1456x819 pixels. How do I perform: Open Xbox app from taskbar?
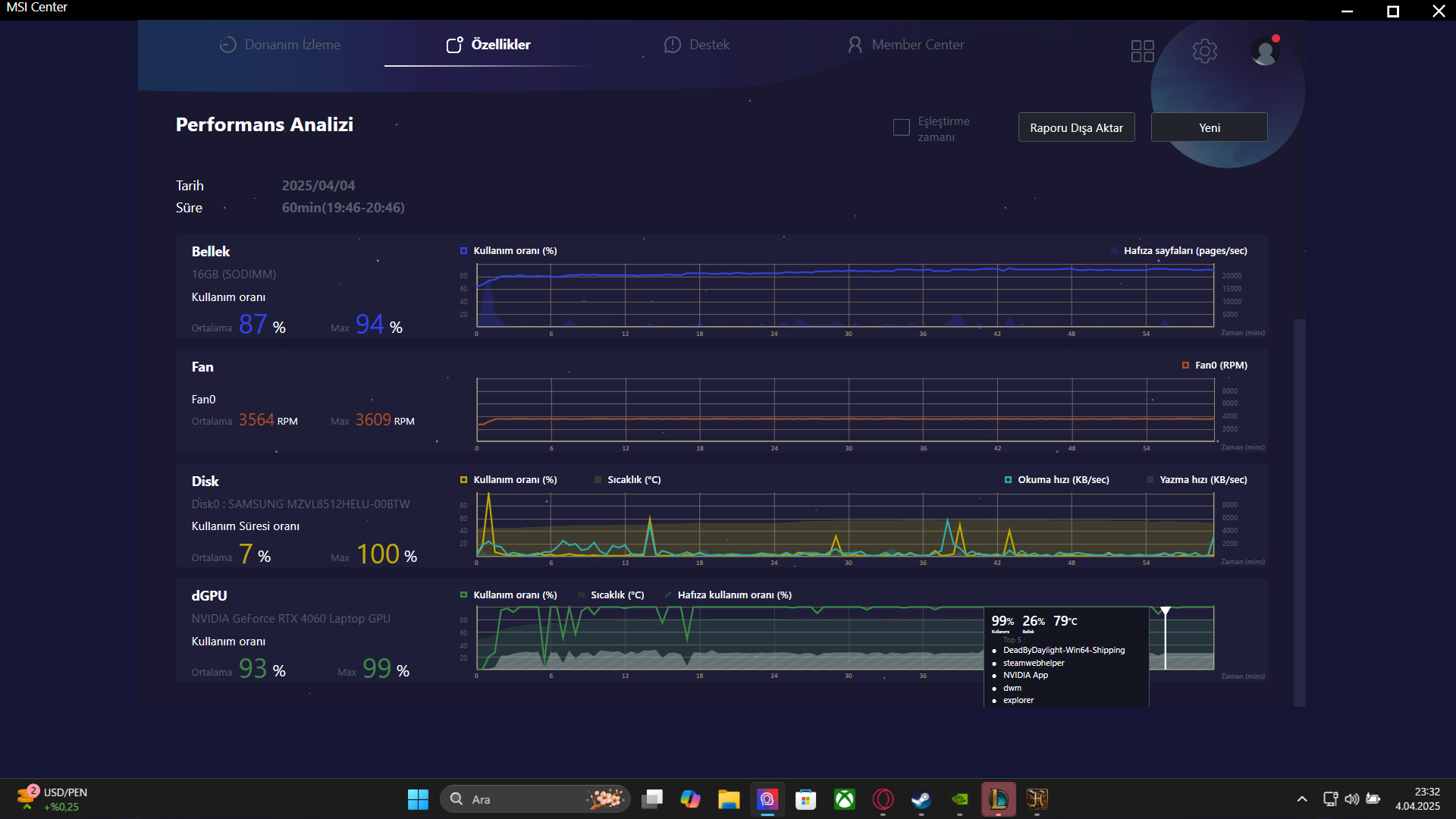point(844,799)
